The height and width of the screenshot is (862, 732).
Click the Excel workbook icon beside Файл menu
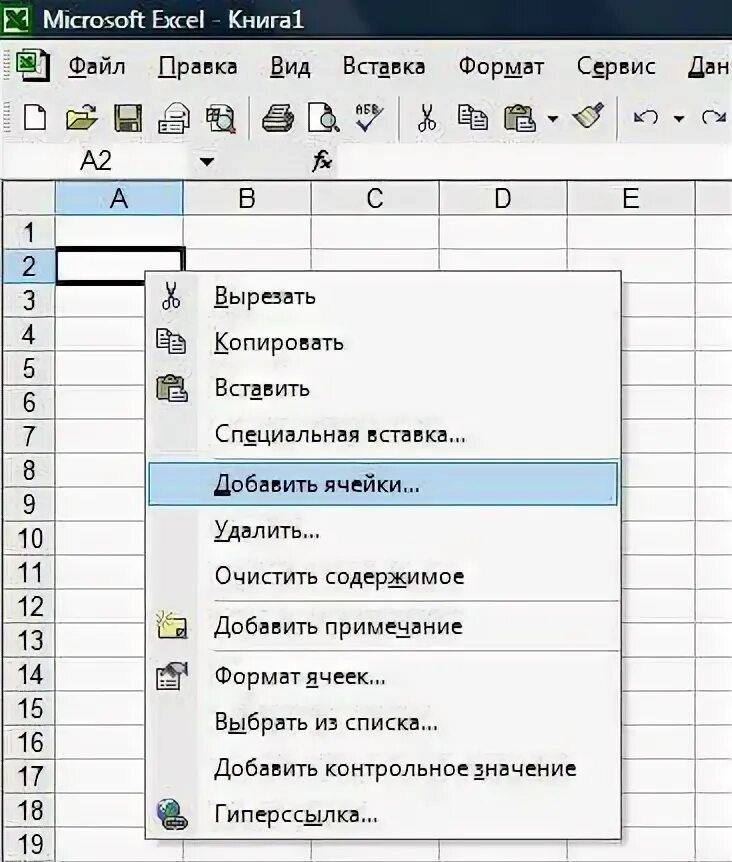pos(33,65)
